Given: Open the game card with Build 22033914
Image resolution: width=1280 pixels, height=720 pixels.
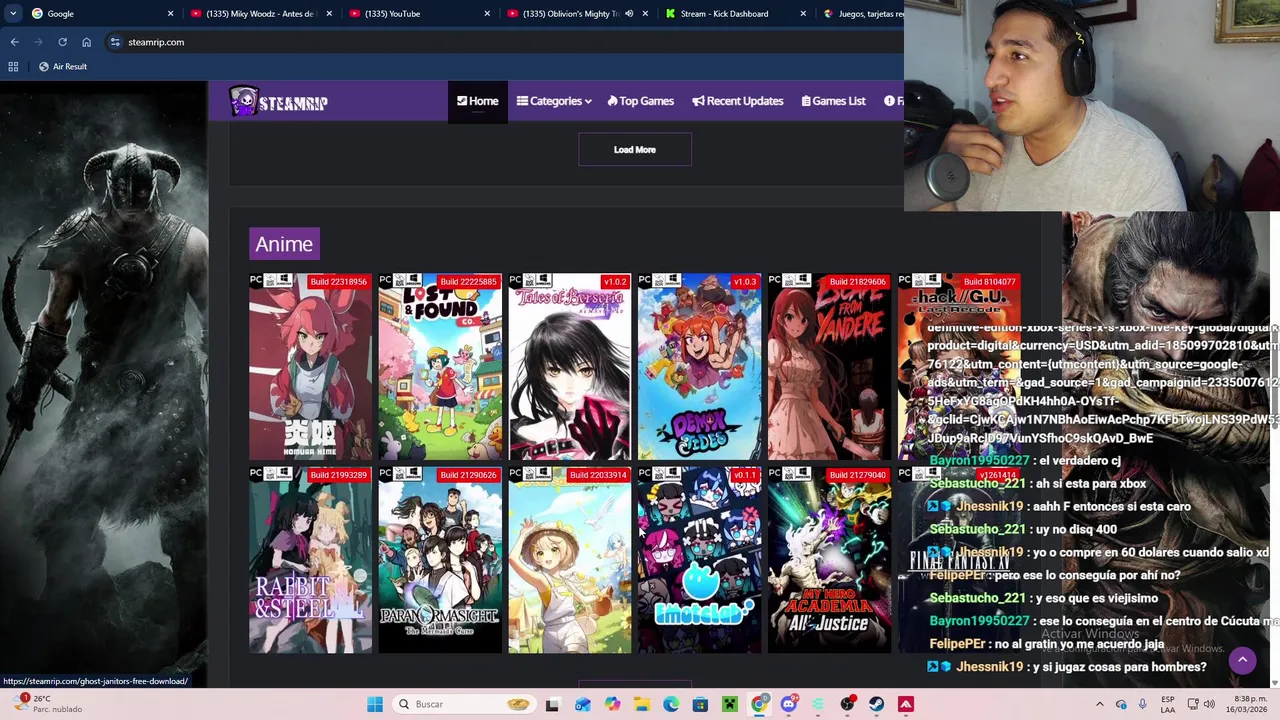Looking at the screenshot, I should (x=570, y=560).
